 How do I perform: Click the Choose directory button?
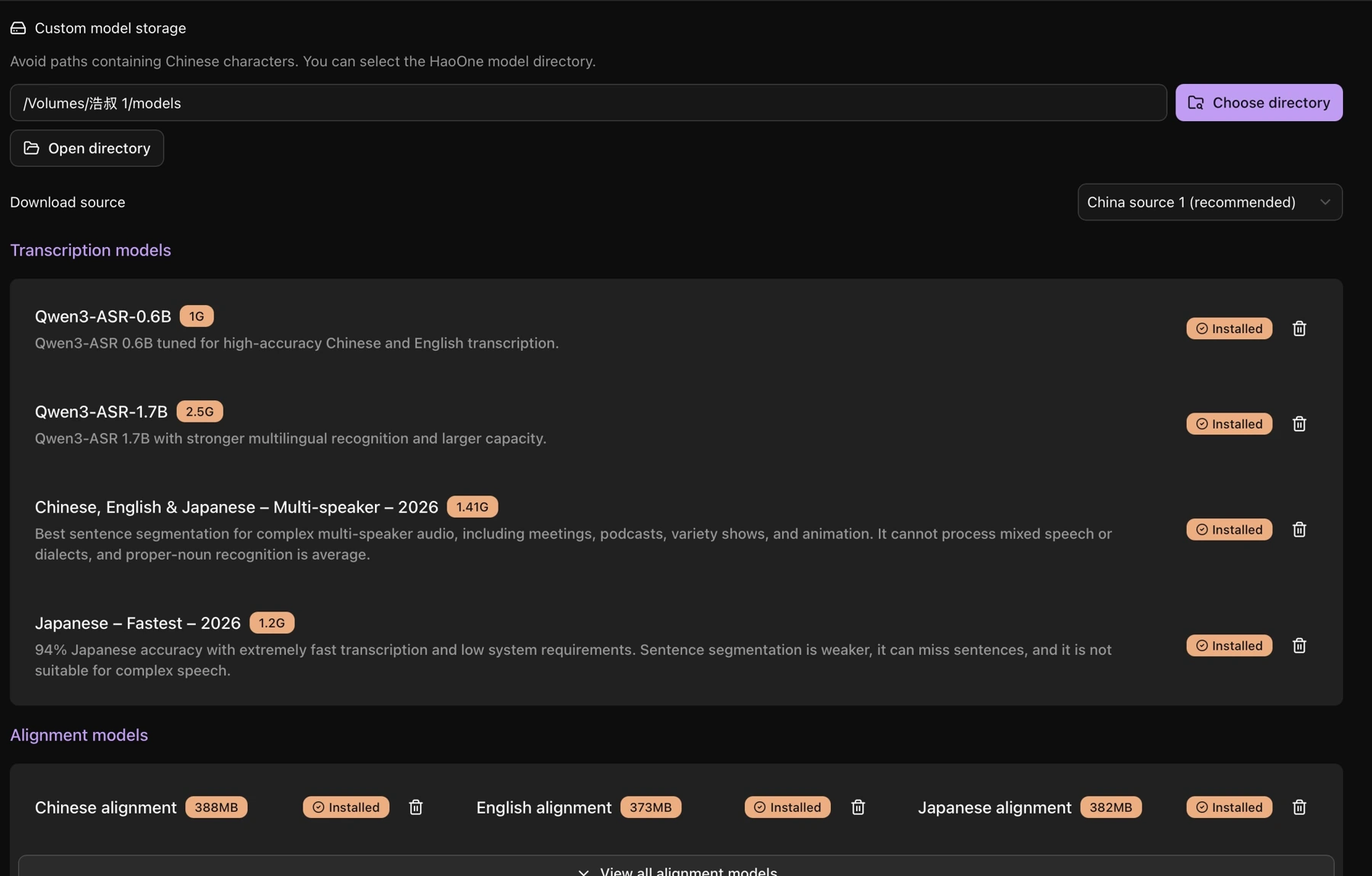pos(1259,103)
